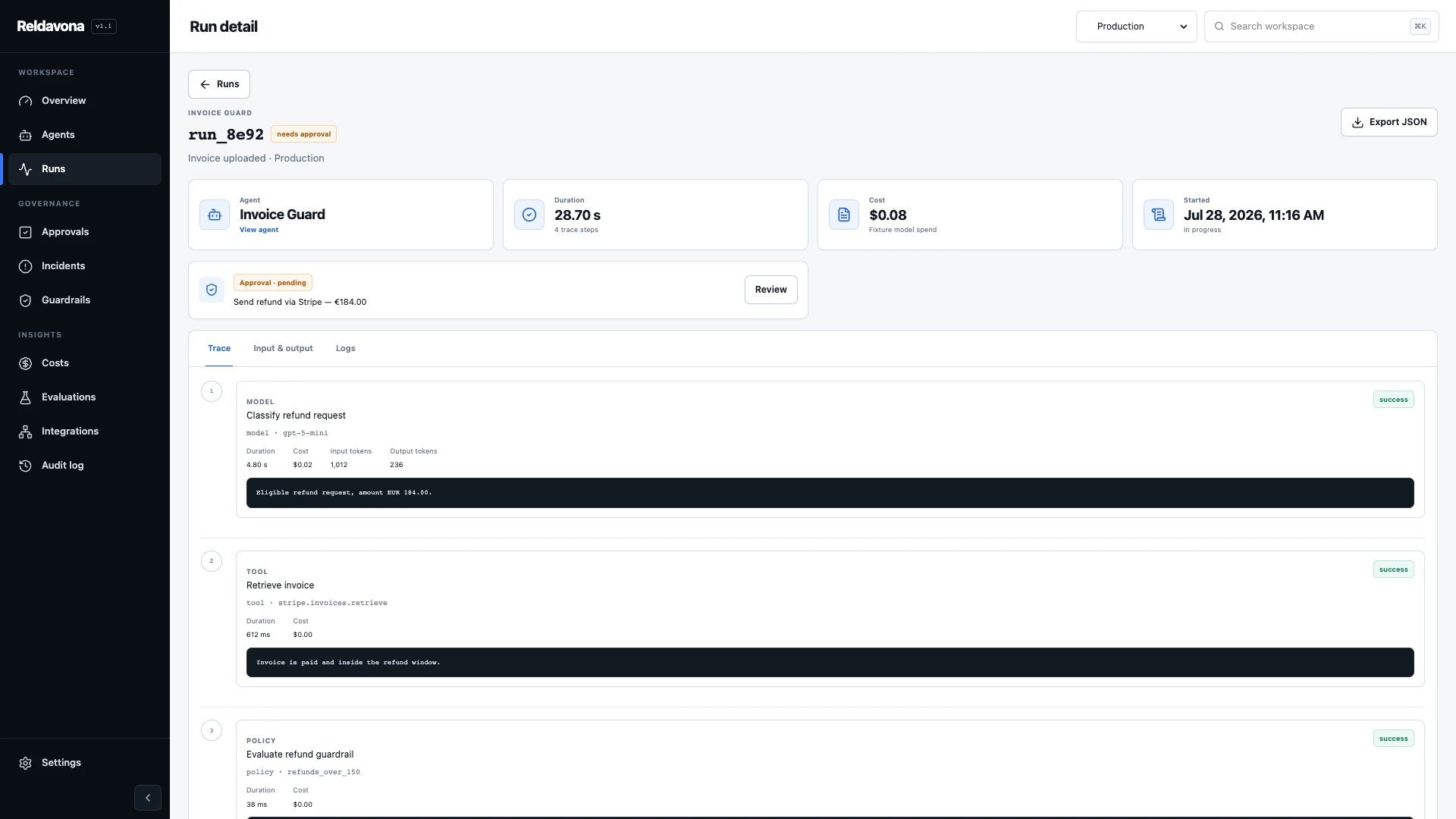
Task: Click the Guardrails shield icon
Action: 25,300
